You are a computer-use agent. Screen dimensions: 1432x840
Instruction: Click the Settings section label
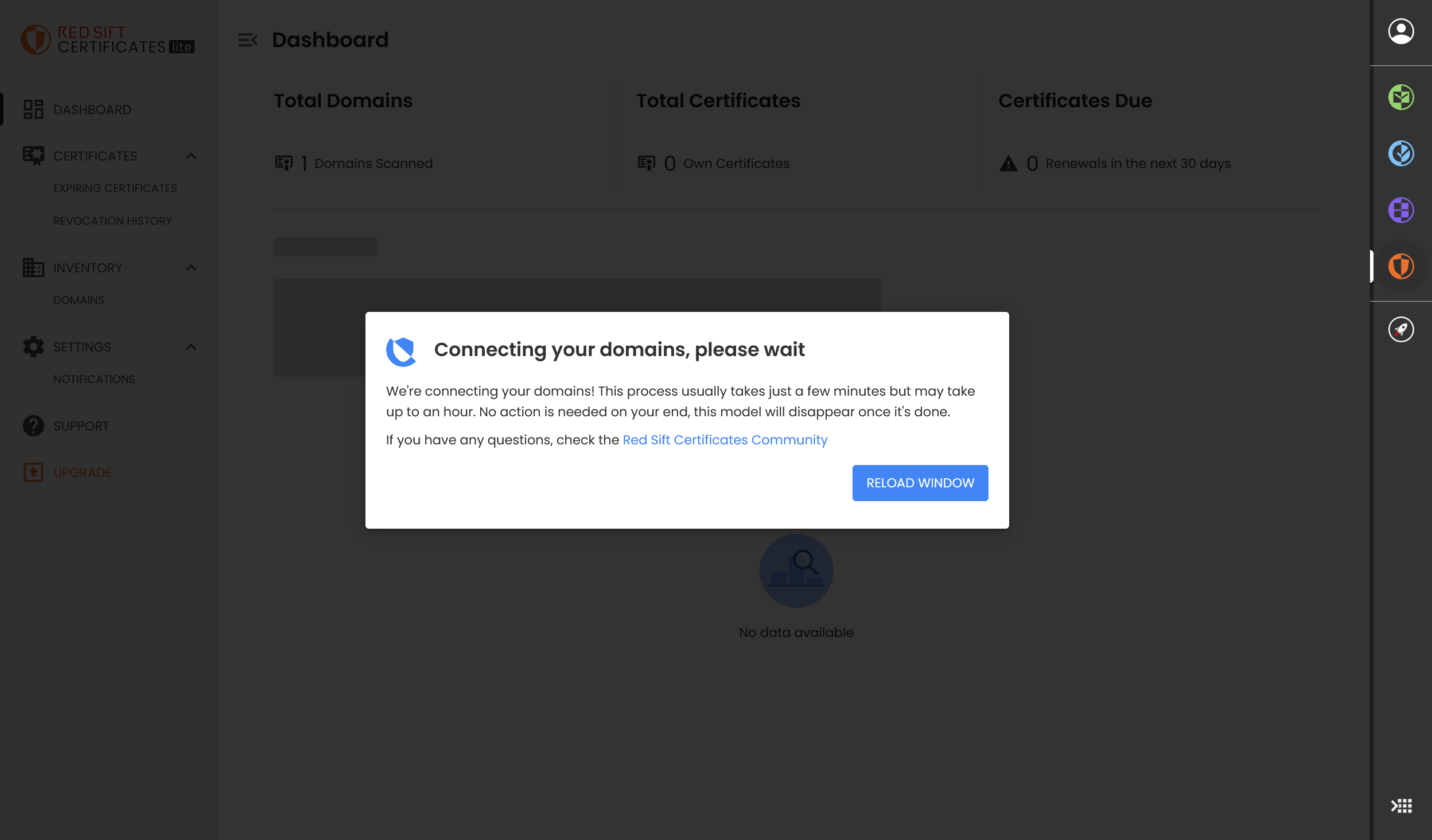point(82,347)
